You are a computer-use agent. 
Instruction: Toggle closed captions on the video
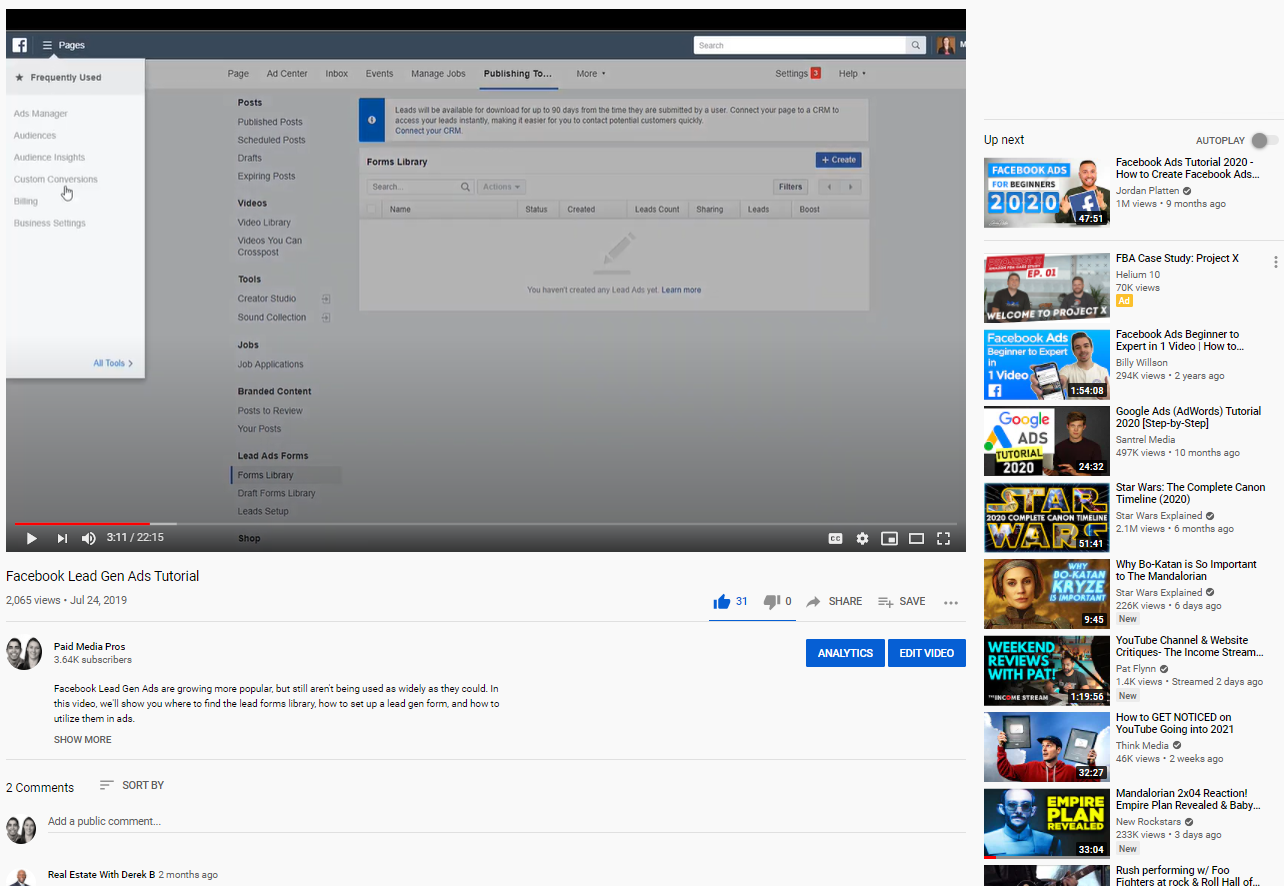835,538
